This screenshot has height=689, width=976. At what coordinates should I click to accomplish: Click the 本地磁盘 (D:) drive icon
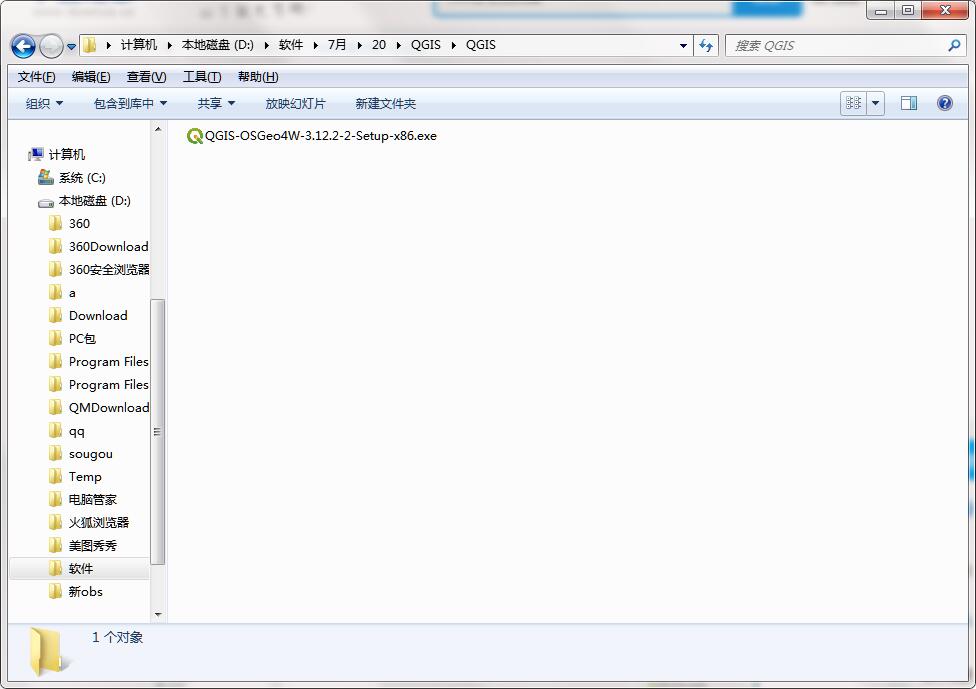tap(46, 202)
